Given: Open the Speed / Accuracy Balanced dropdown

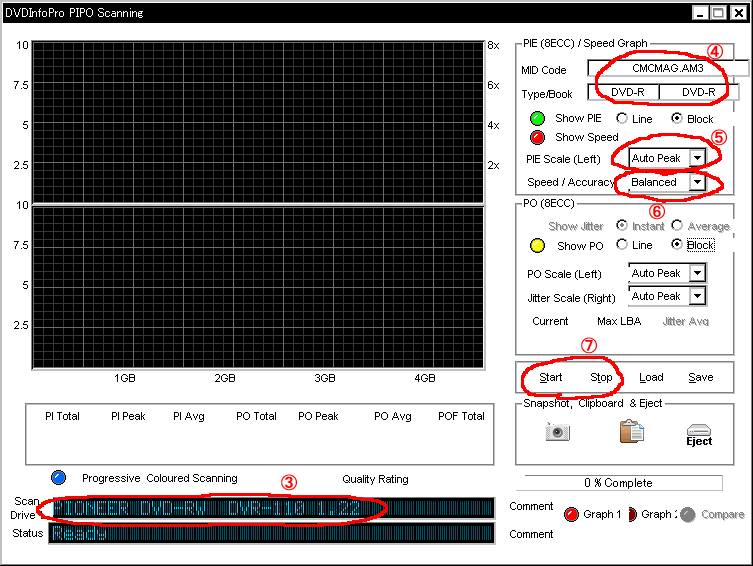Looking at the screenshot, I should [697, 182].
